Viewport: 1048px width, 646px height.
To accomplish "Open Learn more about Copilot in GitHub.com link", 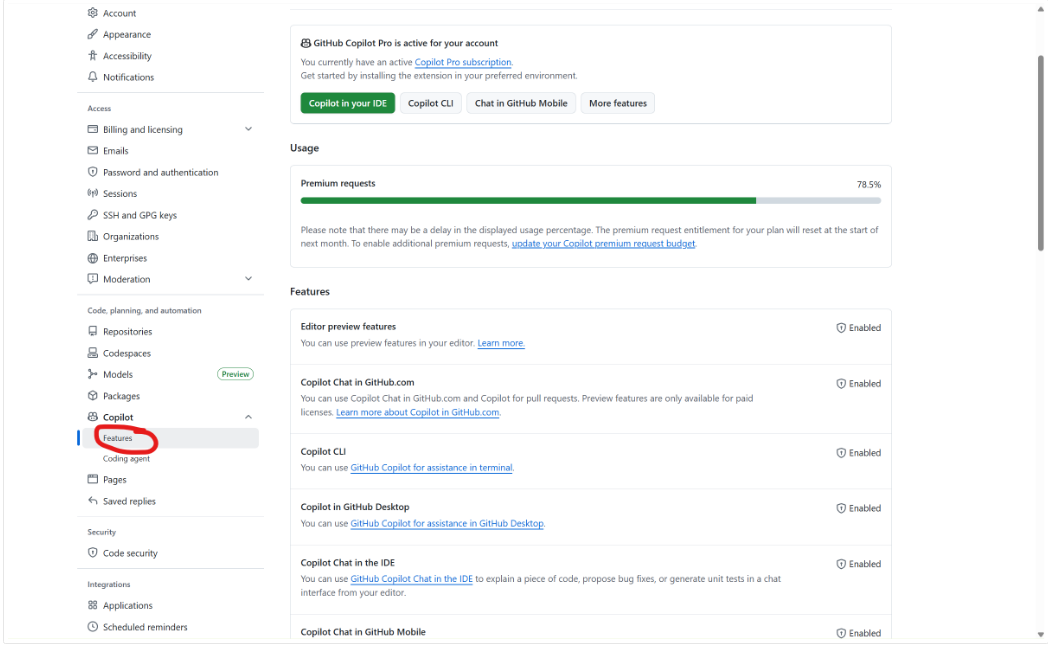I will click(x=418, y=412).
